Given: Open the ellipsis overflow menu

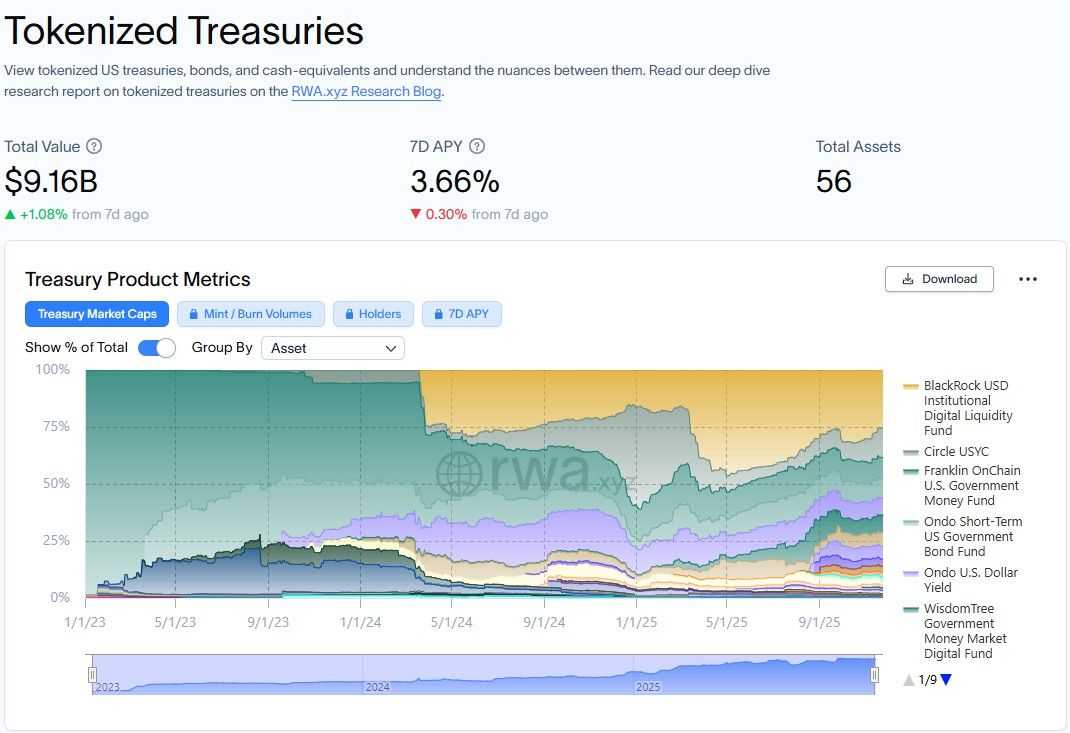Looking at the screenshot, I should coord(1028,279).
